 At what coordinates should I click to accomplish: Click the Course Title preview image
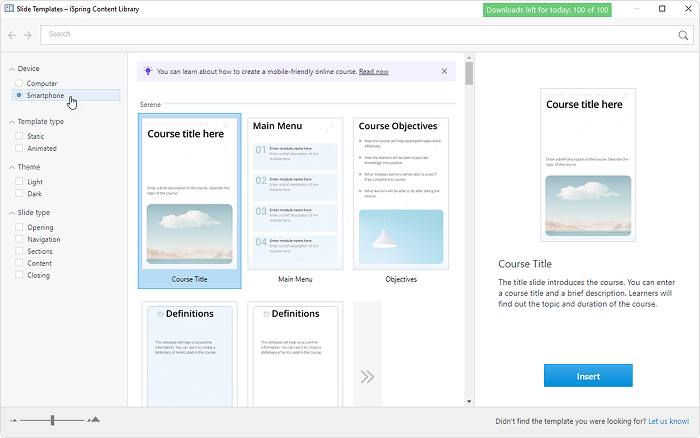point(588,165)
